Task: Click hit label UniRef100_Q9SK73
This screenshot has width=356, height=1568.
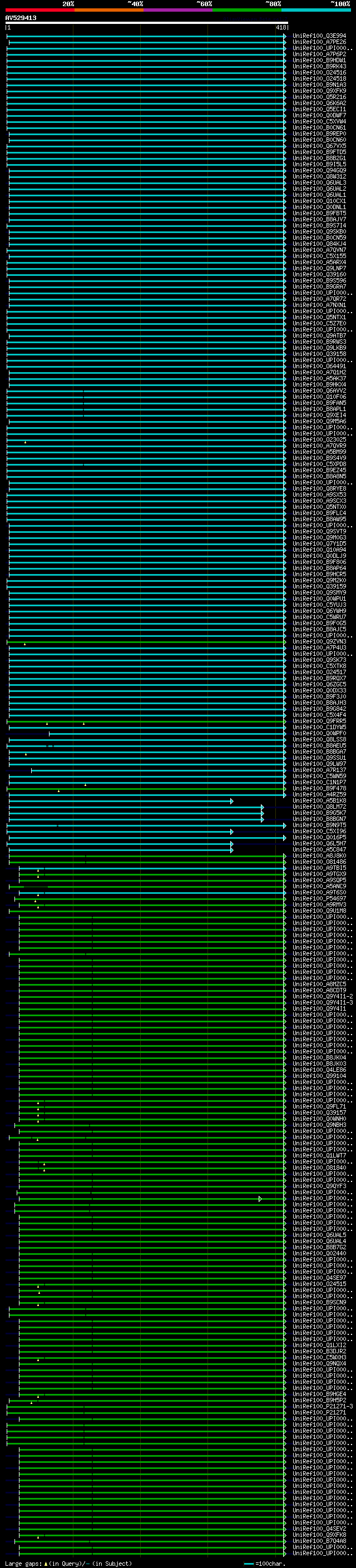Action: tap(319, 660)
